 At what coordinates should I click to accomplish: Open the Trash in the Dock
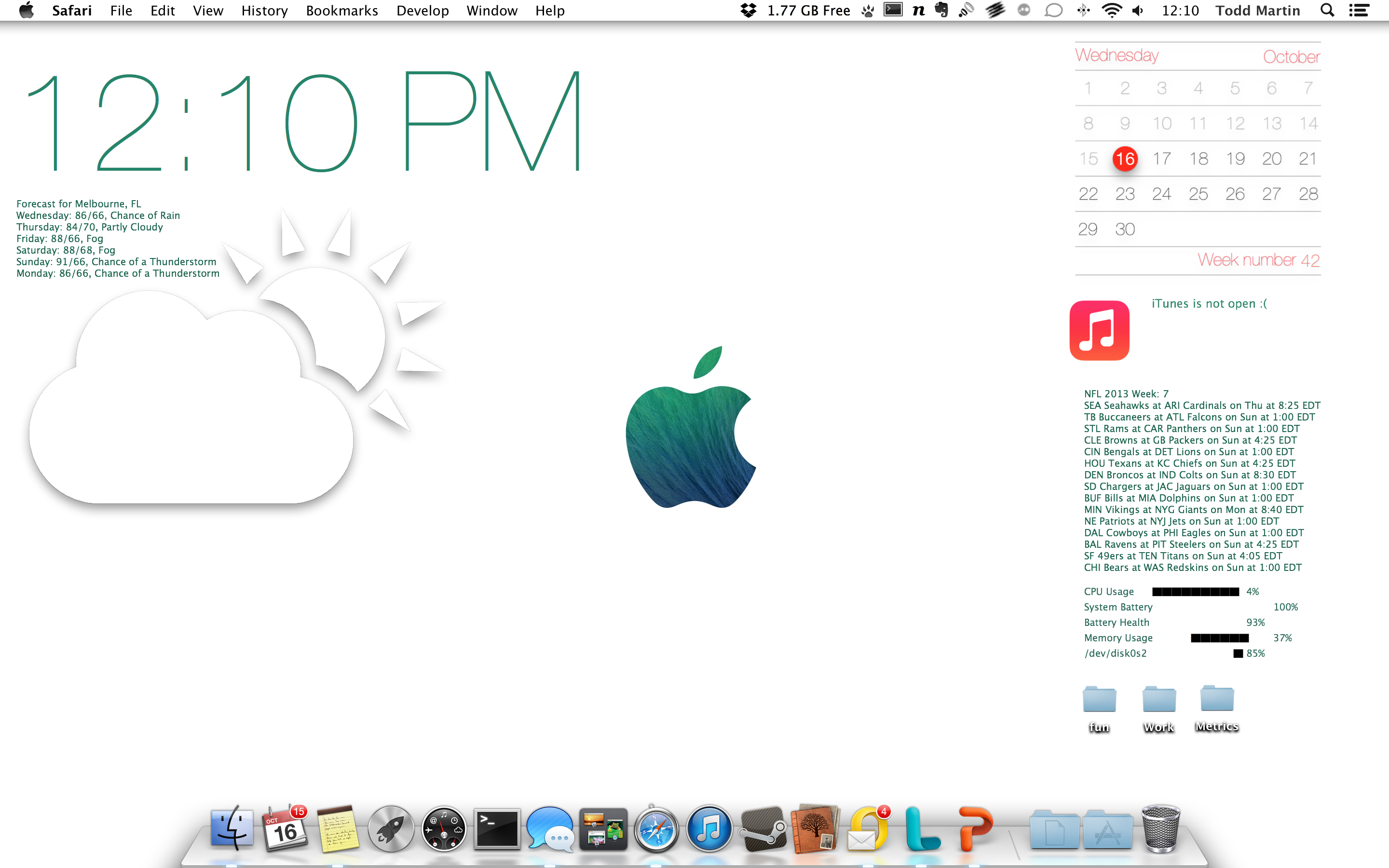click(x=1160, y=828)
